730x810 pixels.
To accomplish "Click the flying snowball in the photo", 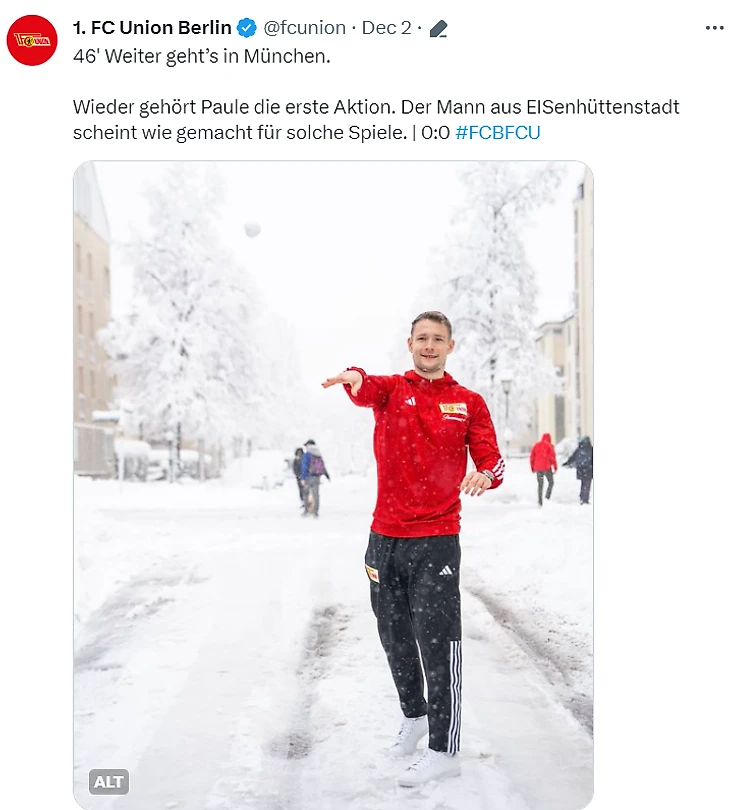I will [x=252, y=229].
